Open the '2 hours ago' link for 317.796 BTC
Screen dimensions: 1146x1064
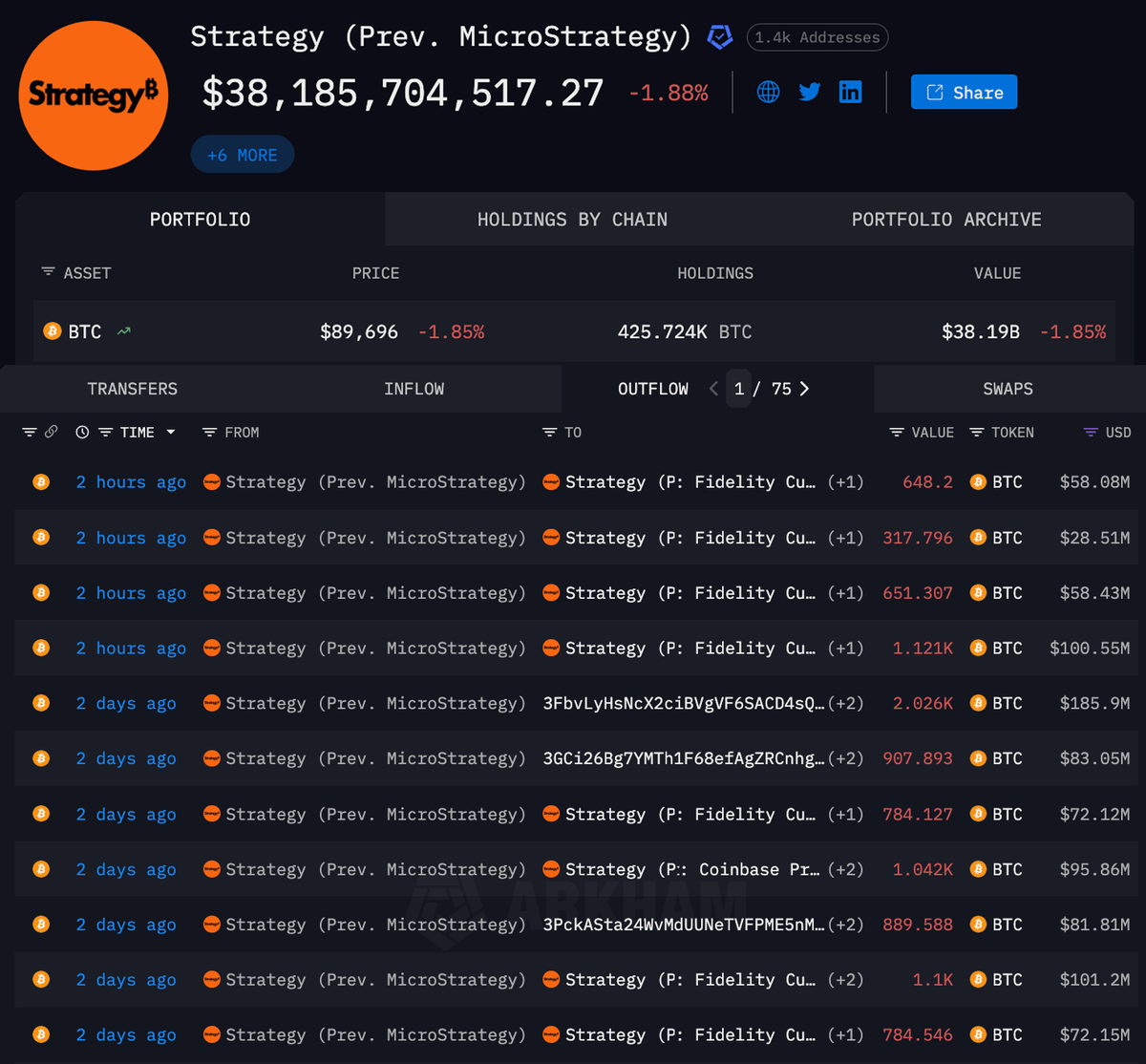[131, 538]
